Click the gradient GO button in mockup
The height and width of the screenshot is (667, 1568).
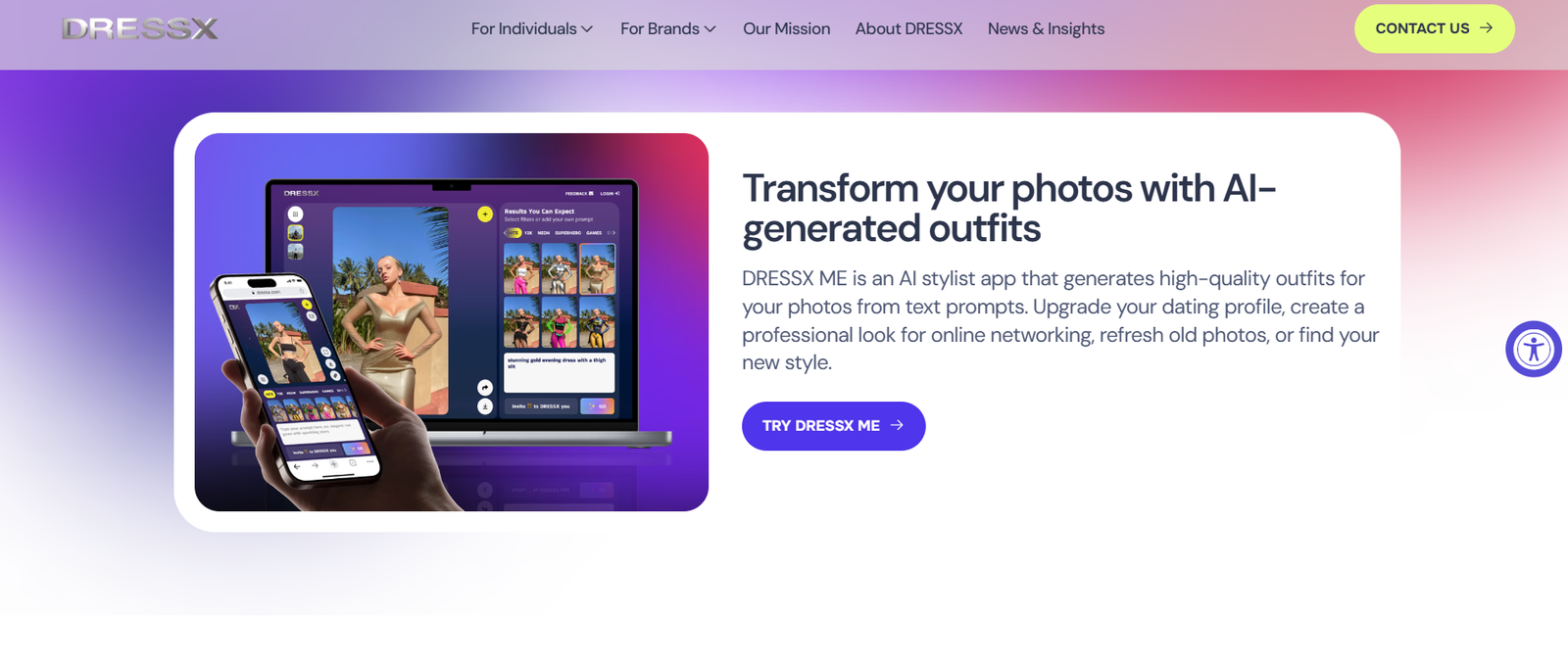click(x=598, y=405)
